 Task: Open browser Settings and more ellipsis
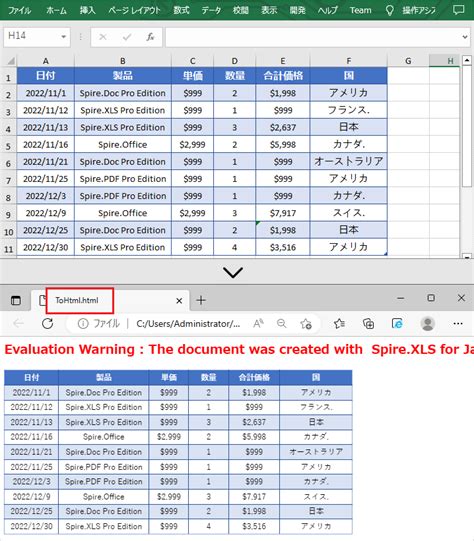458,324
